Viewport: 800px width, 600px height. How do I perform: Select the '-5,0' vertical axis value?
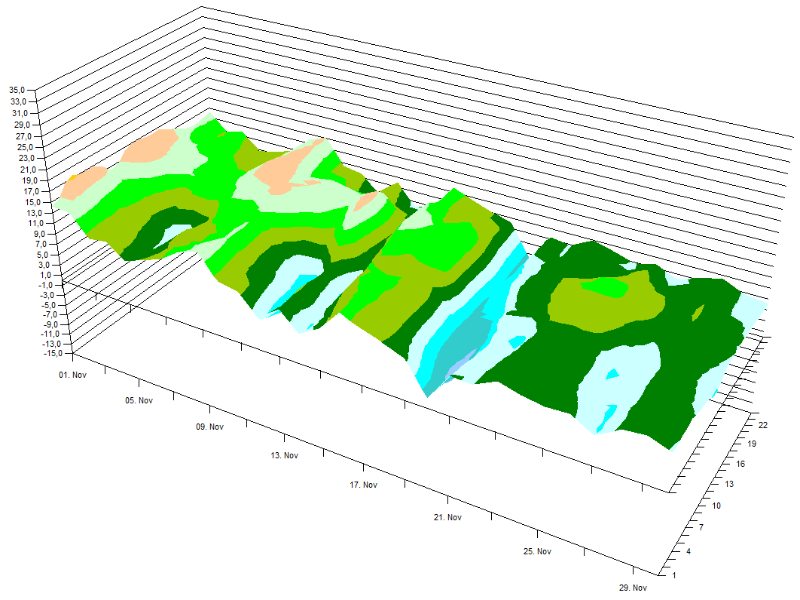tap(48, 305)
